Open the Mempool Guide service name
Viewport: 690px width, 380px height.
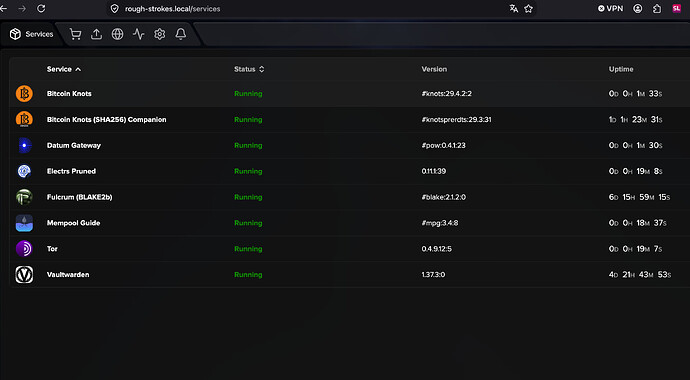pyautogui.click(x=73, y=223)
